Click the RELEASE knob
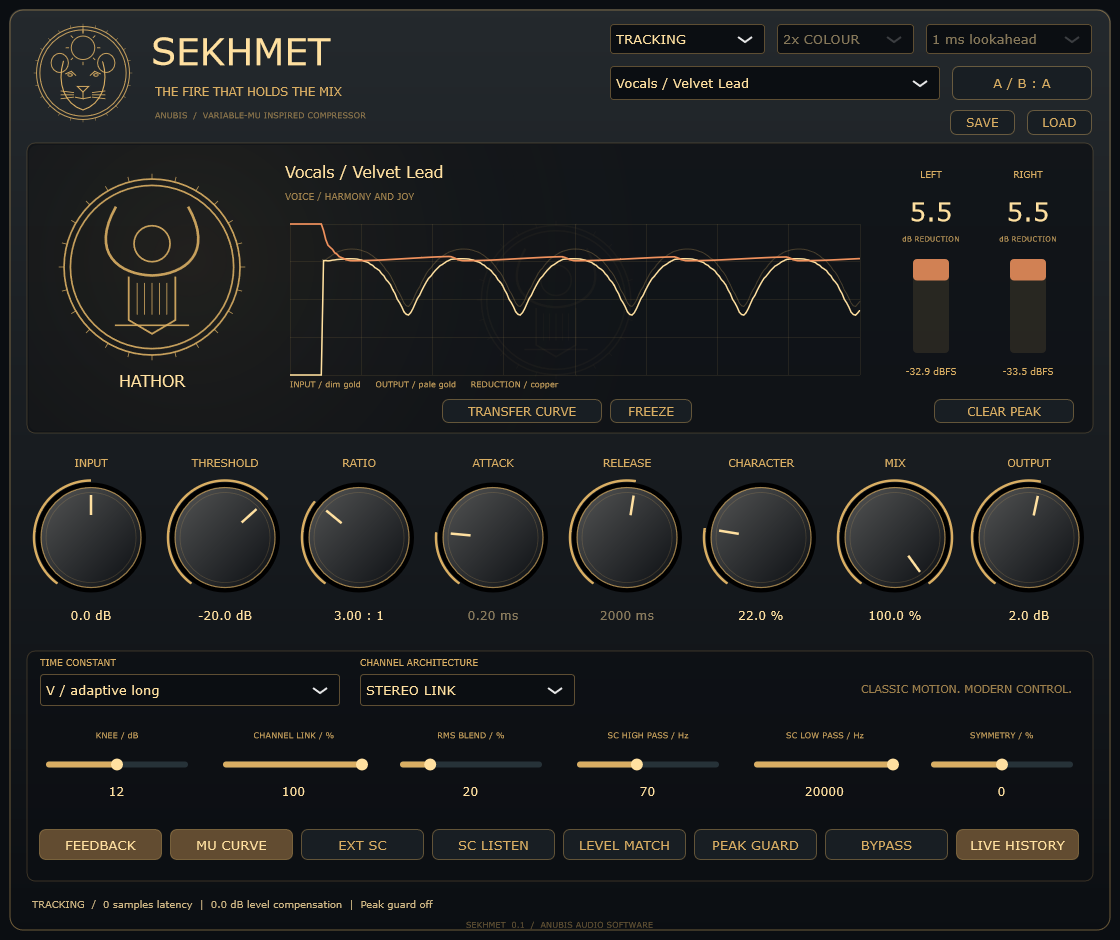 click(x=626, y=536)
